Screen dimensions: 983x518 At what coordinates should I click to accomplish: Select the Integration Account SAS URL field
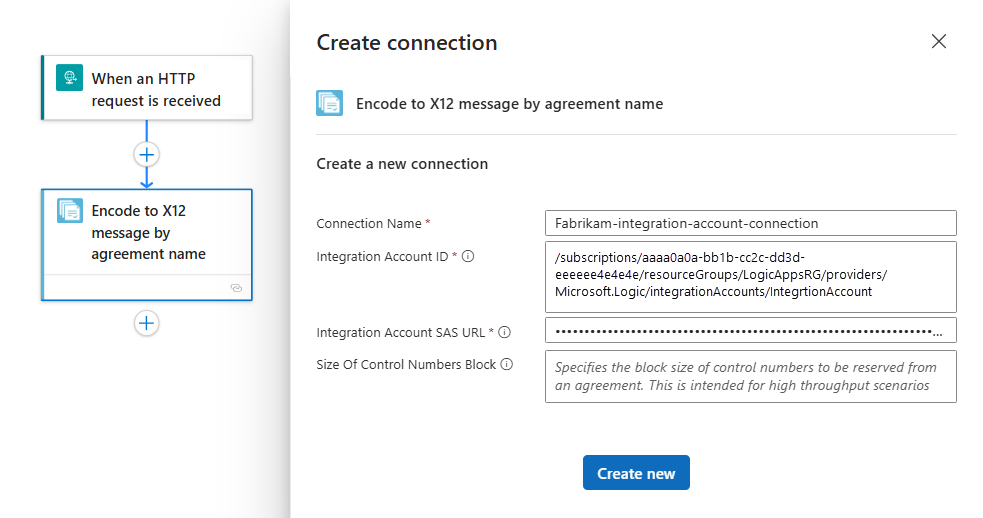(x=750, y=331)
